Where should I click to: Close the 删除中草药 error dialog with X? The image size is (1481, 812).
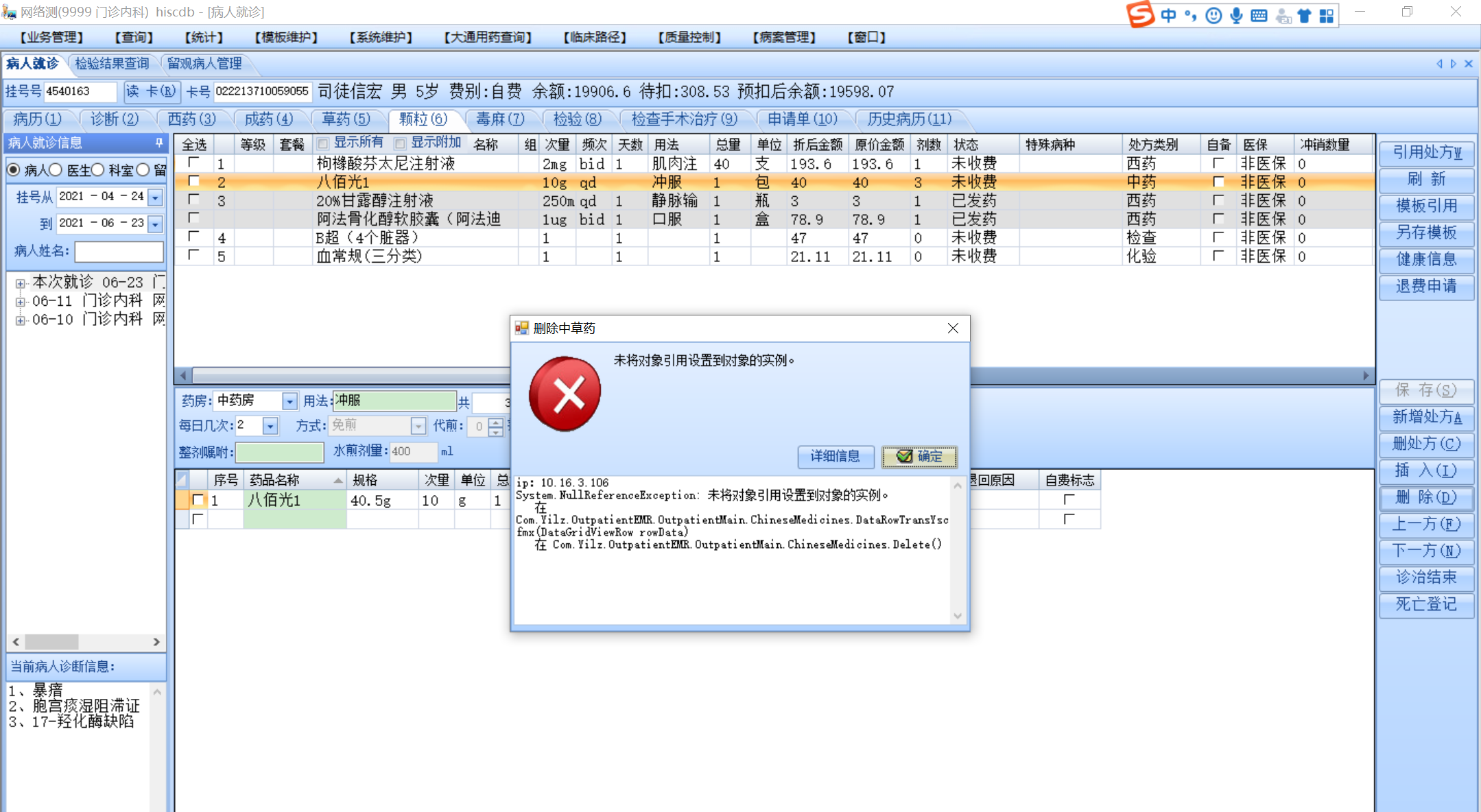pos(953,329)
